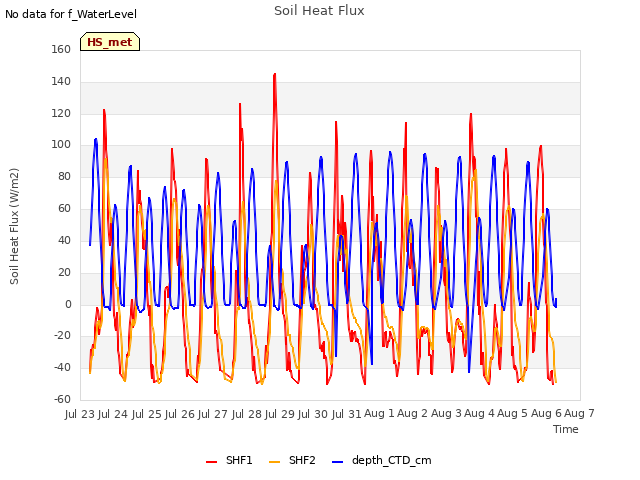This screenshot has height=480, width=640.
Task: Click the Aug 6 x-axis date label
Action: [546, 414]
